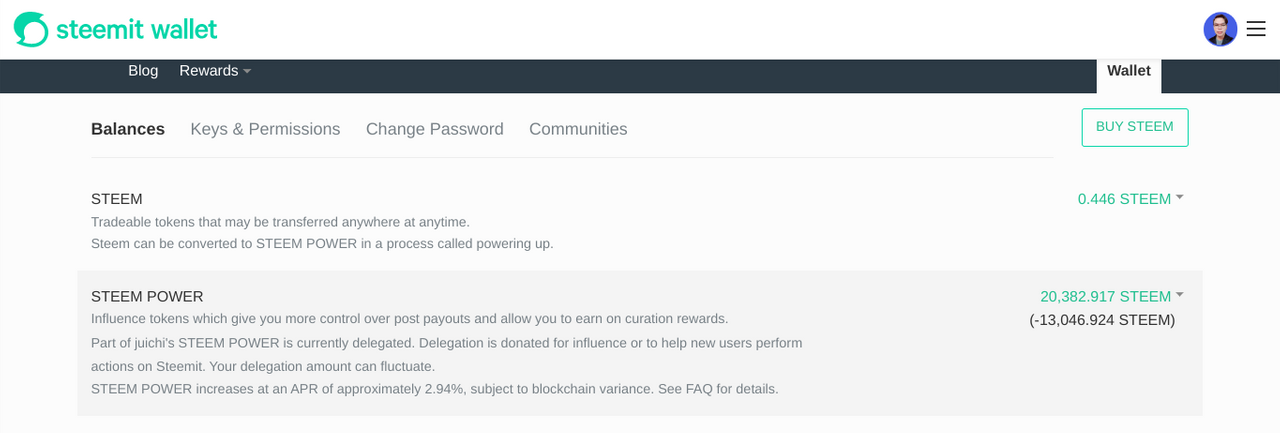Screen dimensions: 1280x433
Task: Open the hamburger menu icon
Action: 1256,29
